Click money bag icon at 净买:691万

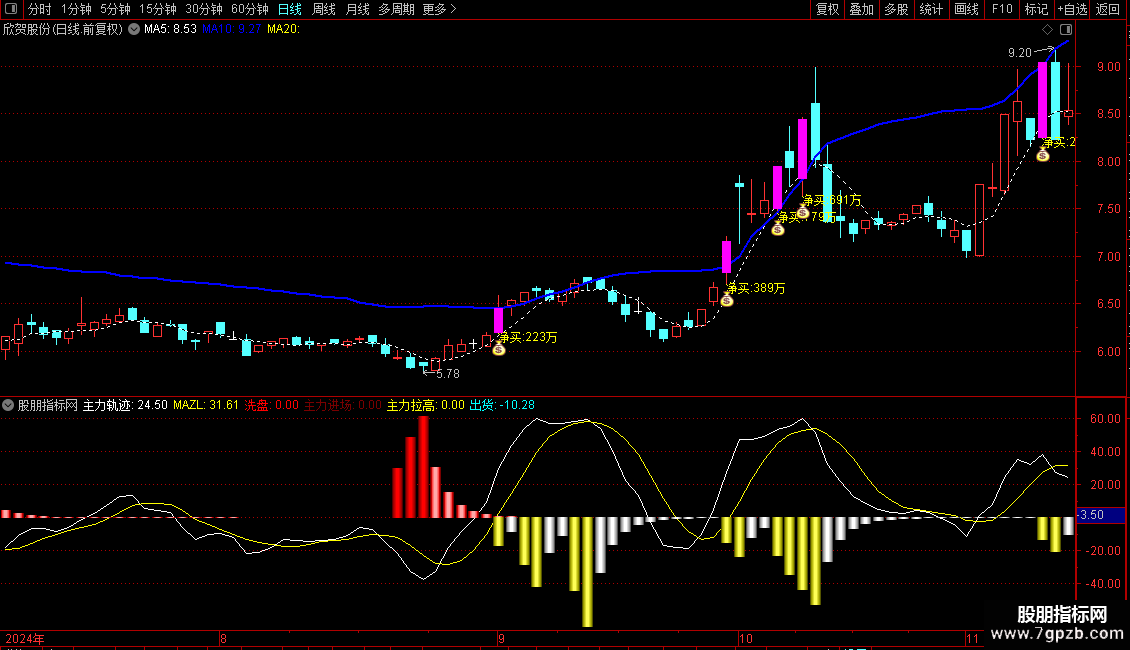tap(803, 212)
